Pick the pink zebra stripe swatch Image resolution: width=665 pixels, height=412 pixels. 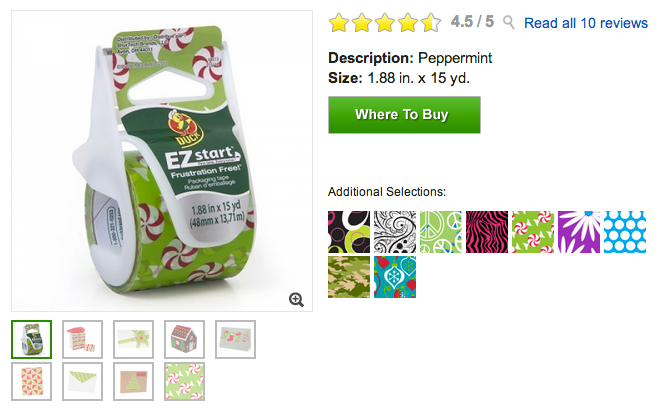pyautogui.click(x=487, y=232)
